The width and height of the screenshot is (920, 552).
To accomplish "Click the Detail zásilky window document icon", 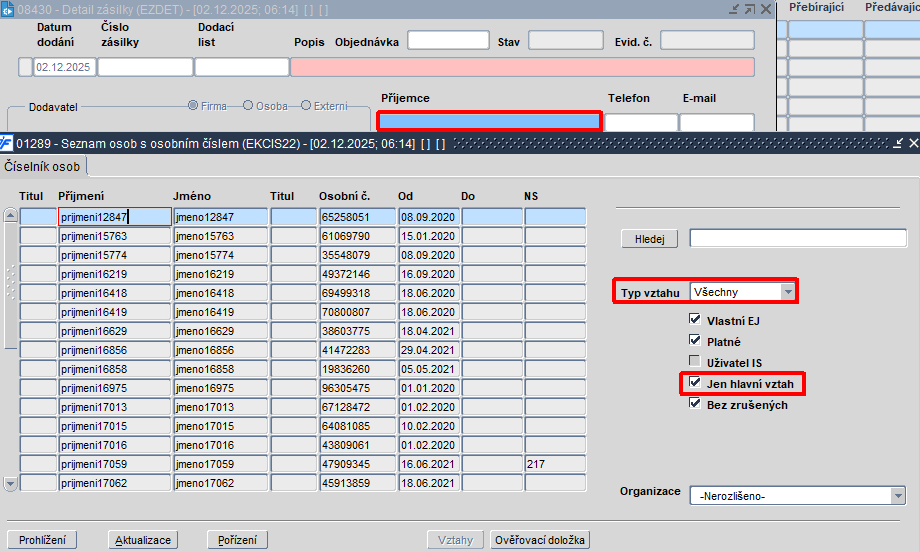I will pyautogui.click(x=7, y=9).
